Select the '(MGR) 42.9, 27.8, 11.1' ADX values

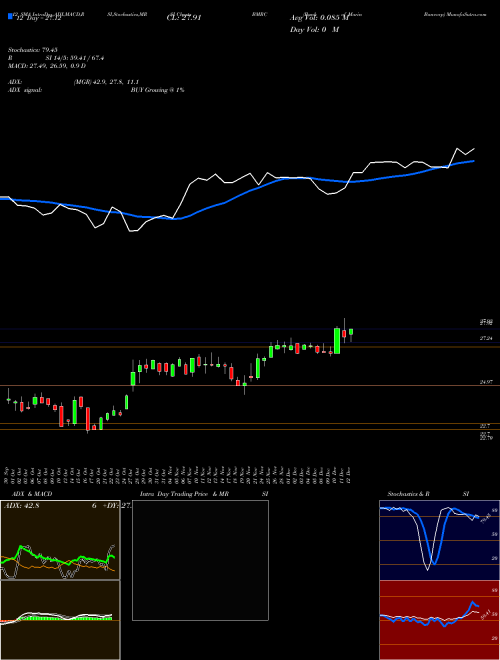pyautogui.click(x=106, y=82)
